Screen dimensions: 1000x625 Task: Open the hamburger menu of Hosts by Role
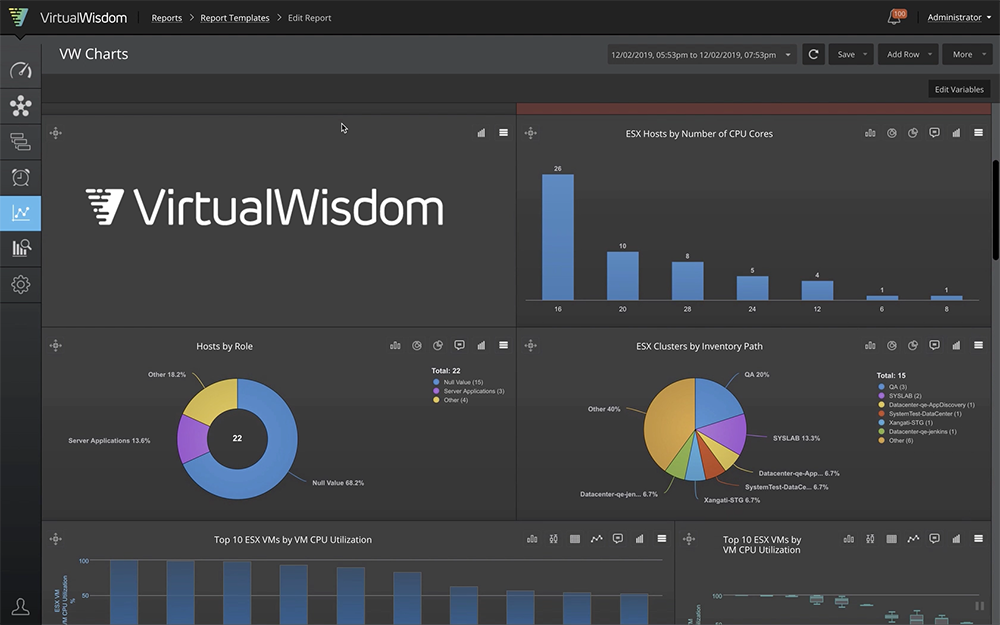(503, 345)
